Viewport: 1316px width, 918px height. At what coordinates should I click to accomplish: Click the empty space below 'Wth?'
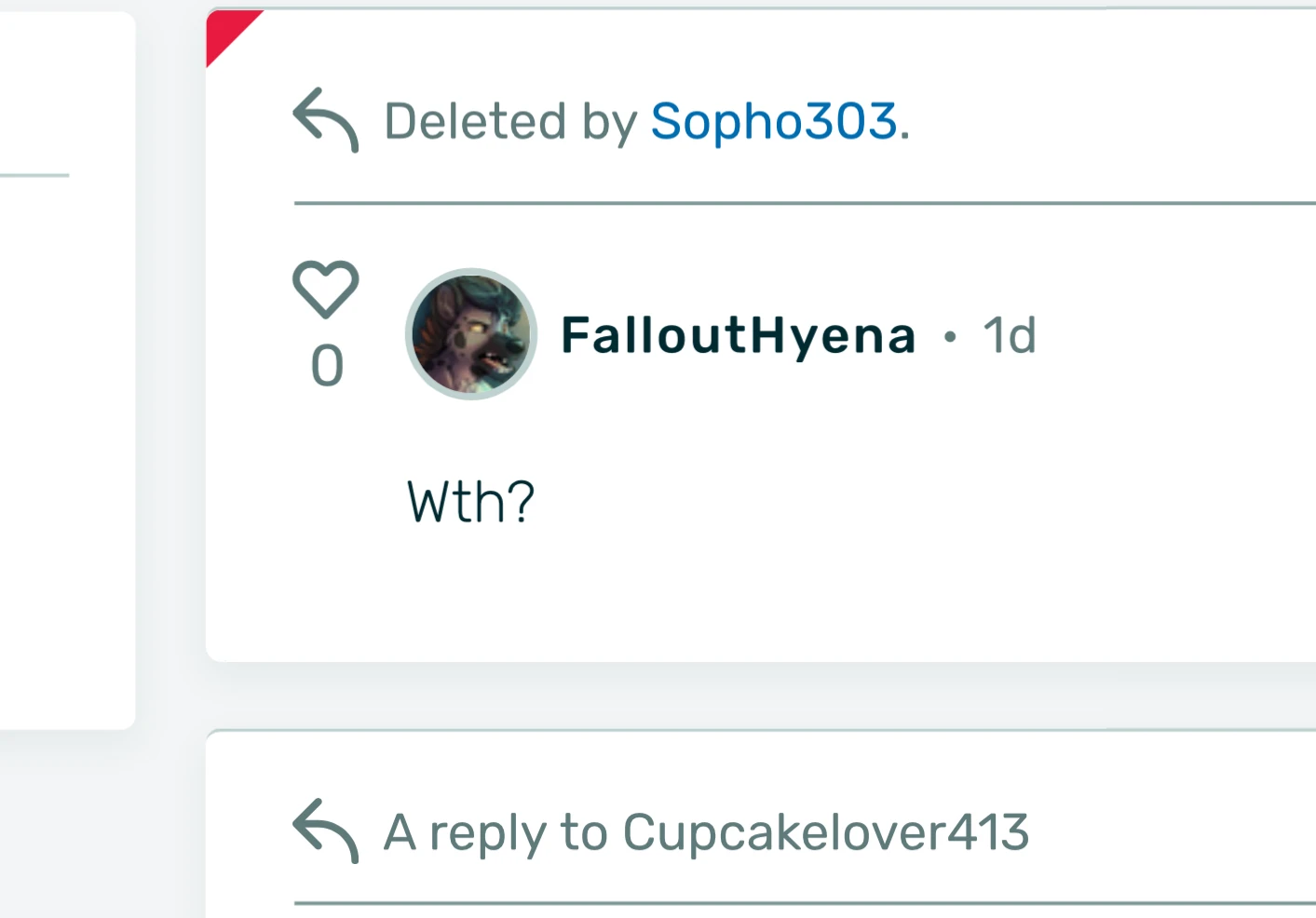[760, 596]
